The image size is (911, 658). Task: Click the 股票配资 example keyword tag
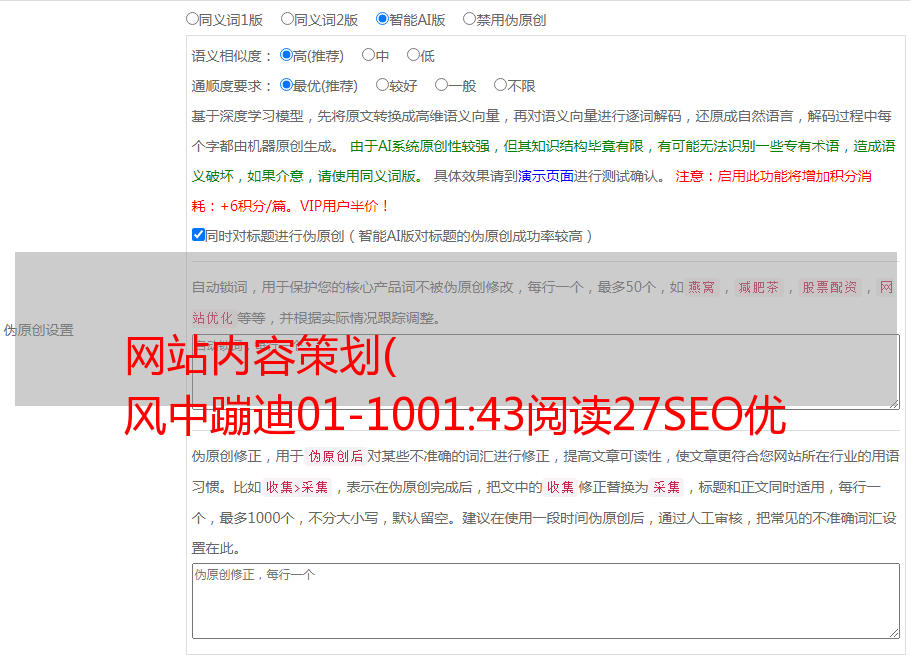[x=830, y=287]
